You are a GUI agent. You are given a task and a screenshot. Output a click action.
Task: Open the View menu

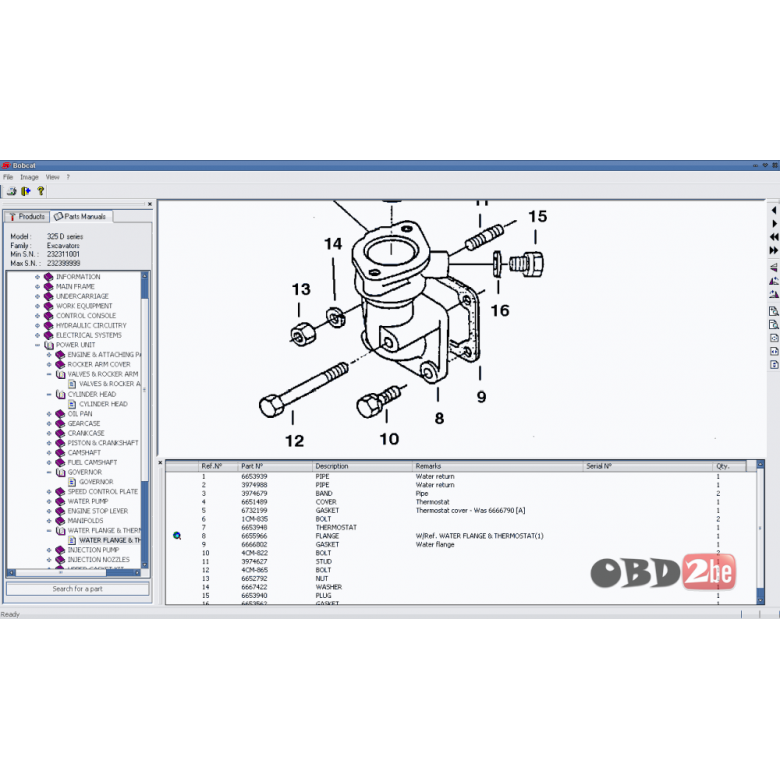click(52, 177)
